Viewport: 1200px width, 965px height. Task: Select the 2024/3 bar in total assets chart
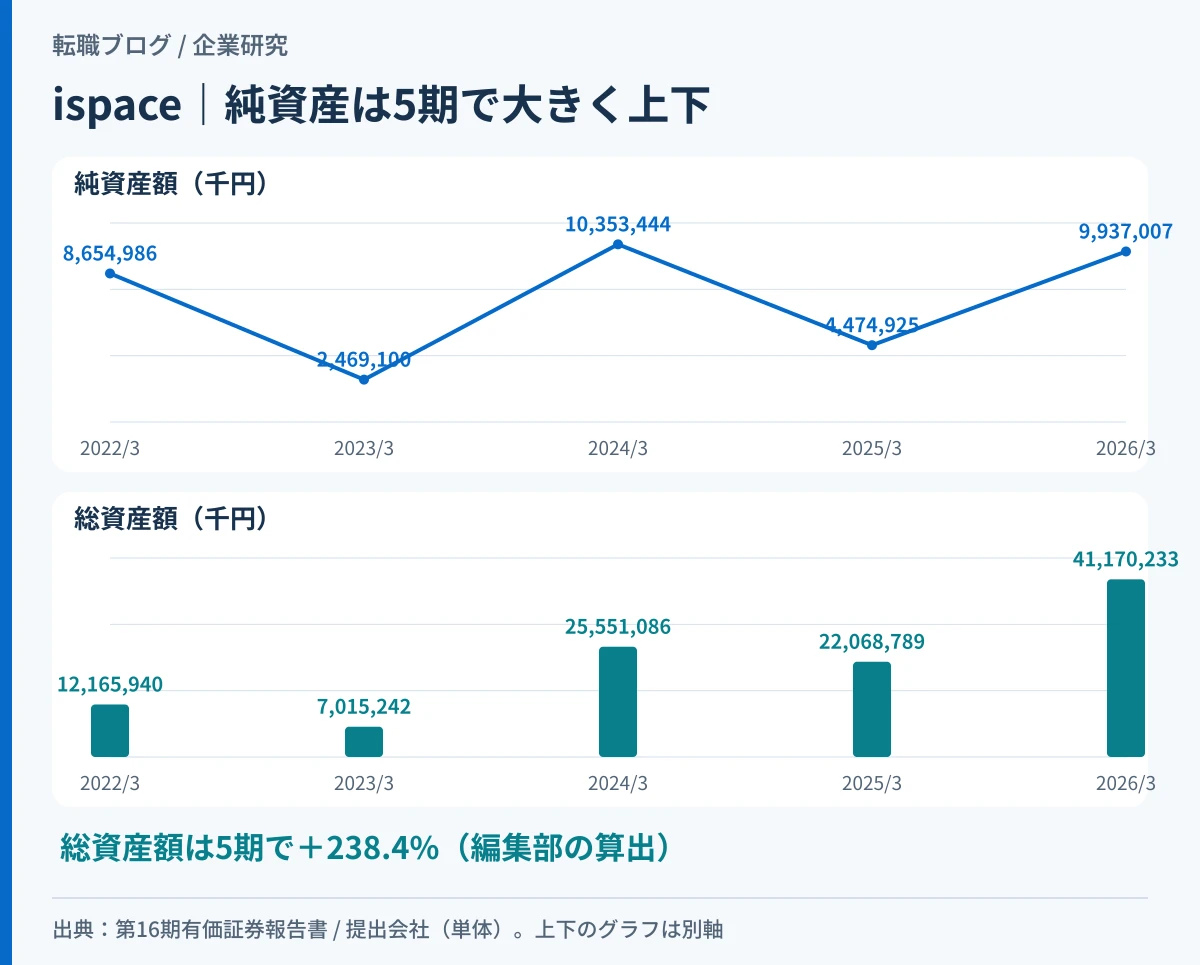pyautogui.click(x=618, y=702)
